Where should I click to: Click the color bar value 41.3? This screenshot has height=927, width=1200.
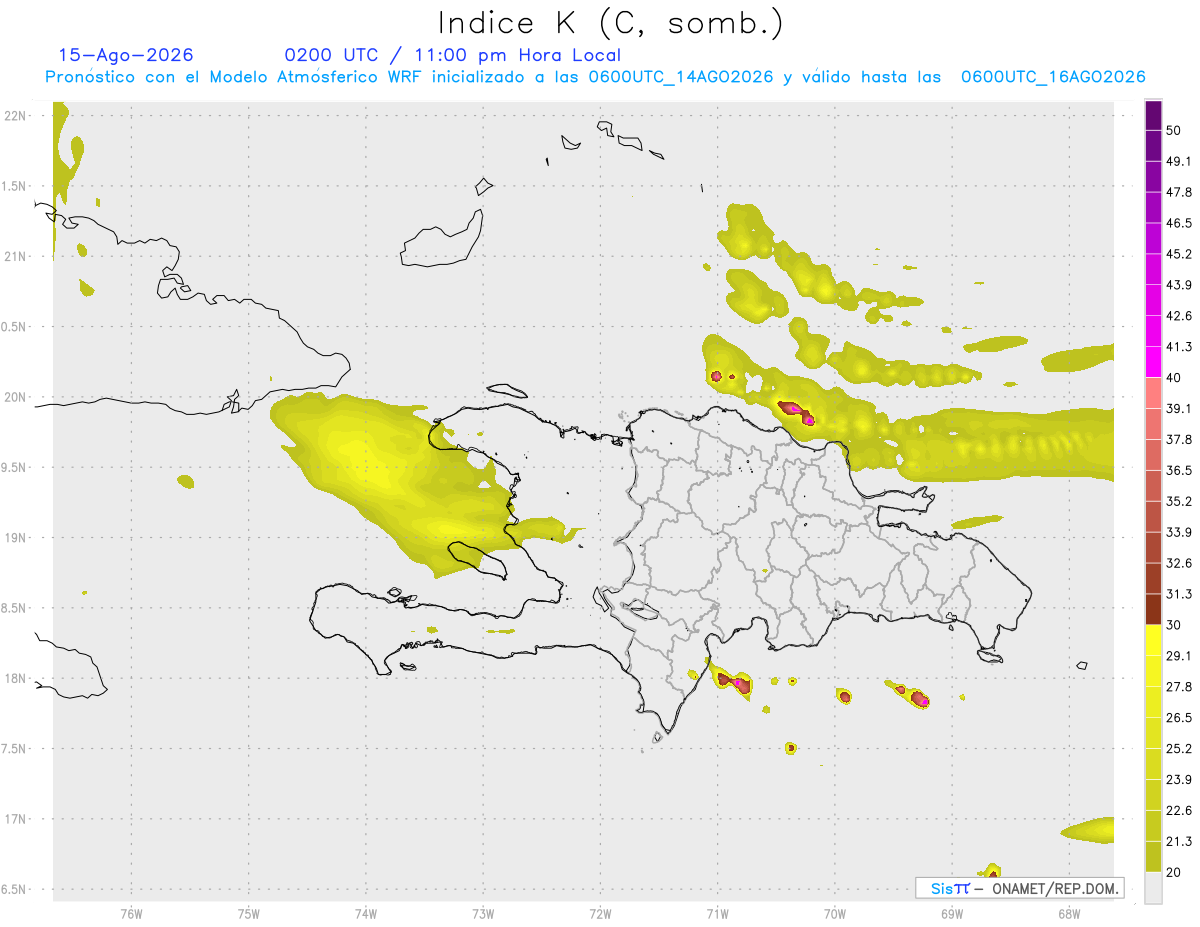tap(1179, 347)
